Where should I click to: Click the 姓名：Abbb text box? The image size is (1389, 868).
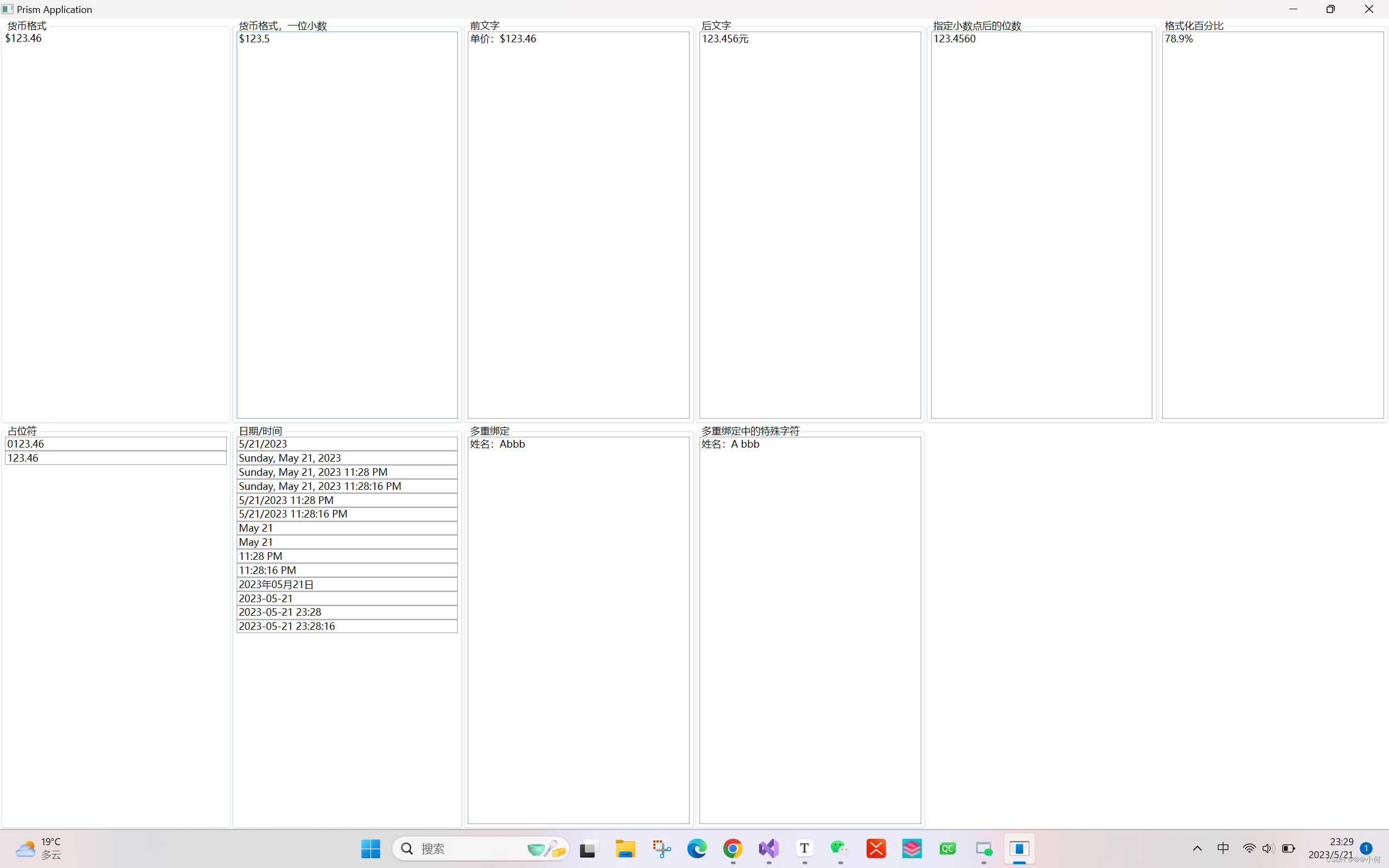pyautogui.click(x=578, y=630)
